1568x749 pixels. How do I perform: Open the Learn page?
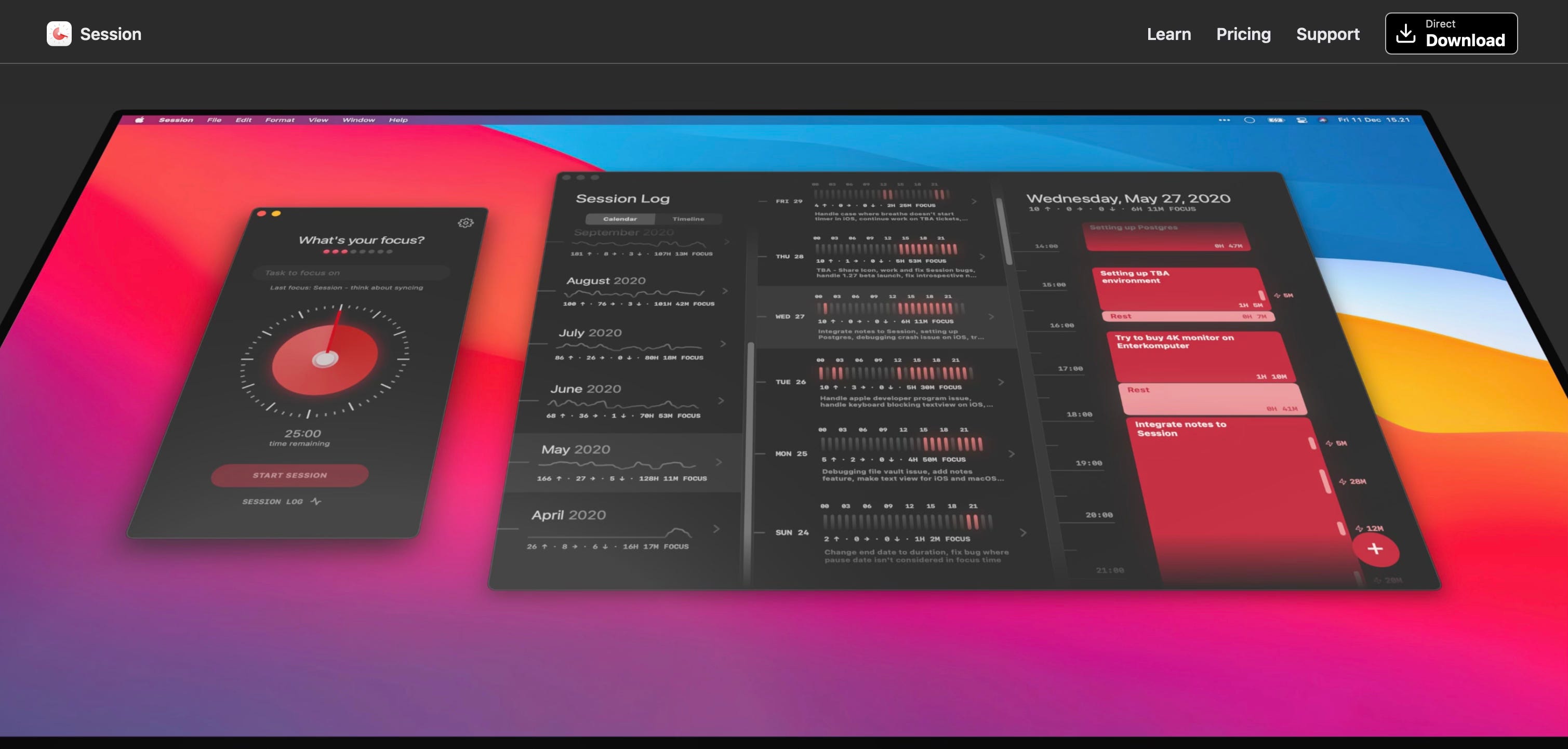pyautogui.click(x=1168, y=34)
